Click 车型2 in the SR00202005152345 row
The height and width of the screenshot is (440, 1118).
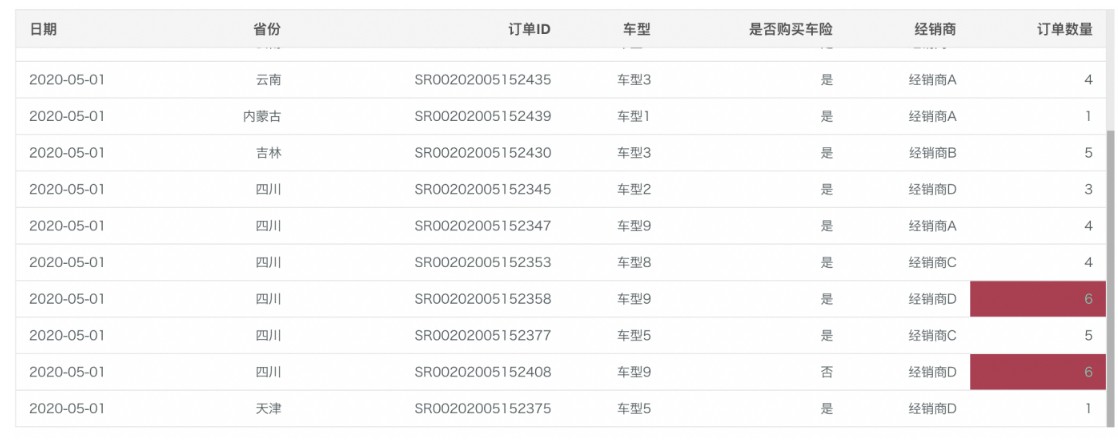634,190
